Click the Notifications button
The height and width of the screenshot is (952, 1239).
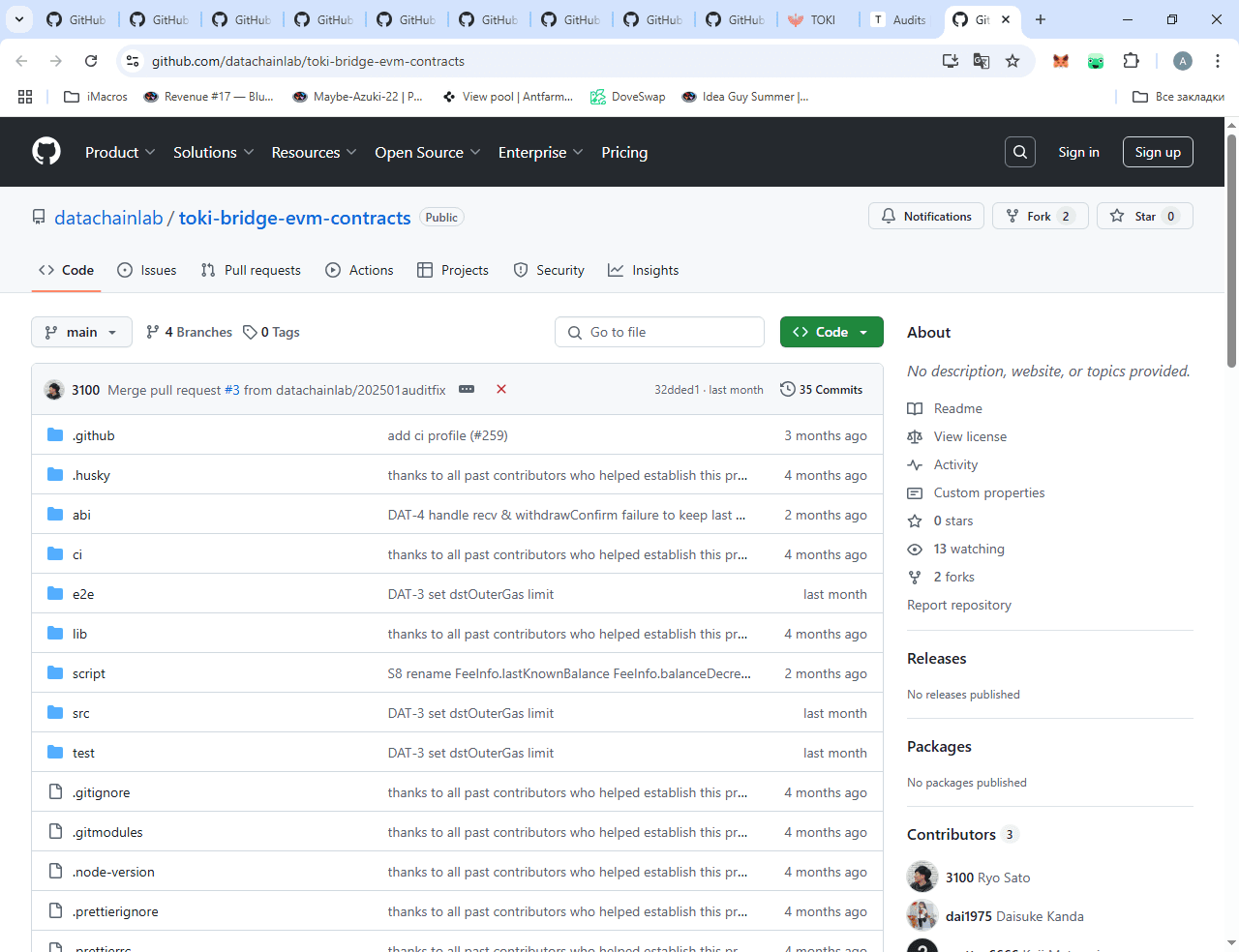(926, 216)
